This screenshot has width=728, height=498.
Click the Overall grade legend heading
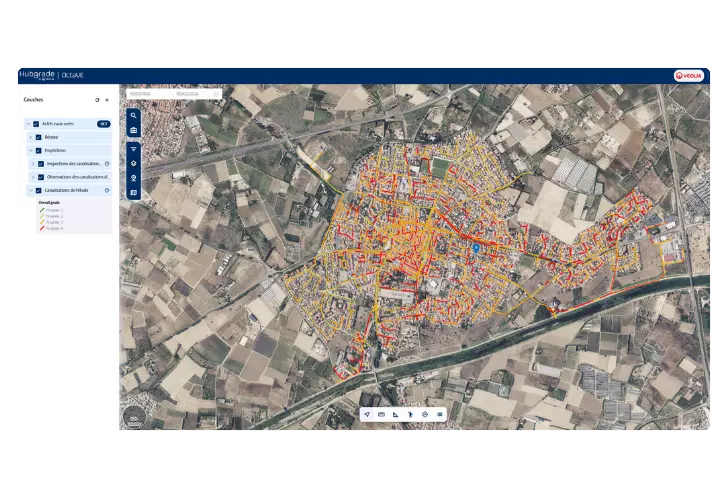coord(49,203)
